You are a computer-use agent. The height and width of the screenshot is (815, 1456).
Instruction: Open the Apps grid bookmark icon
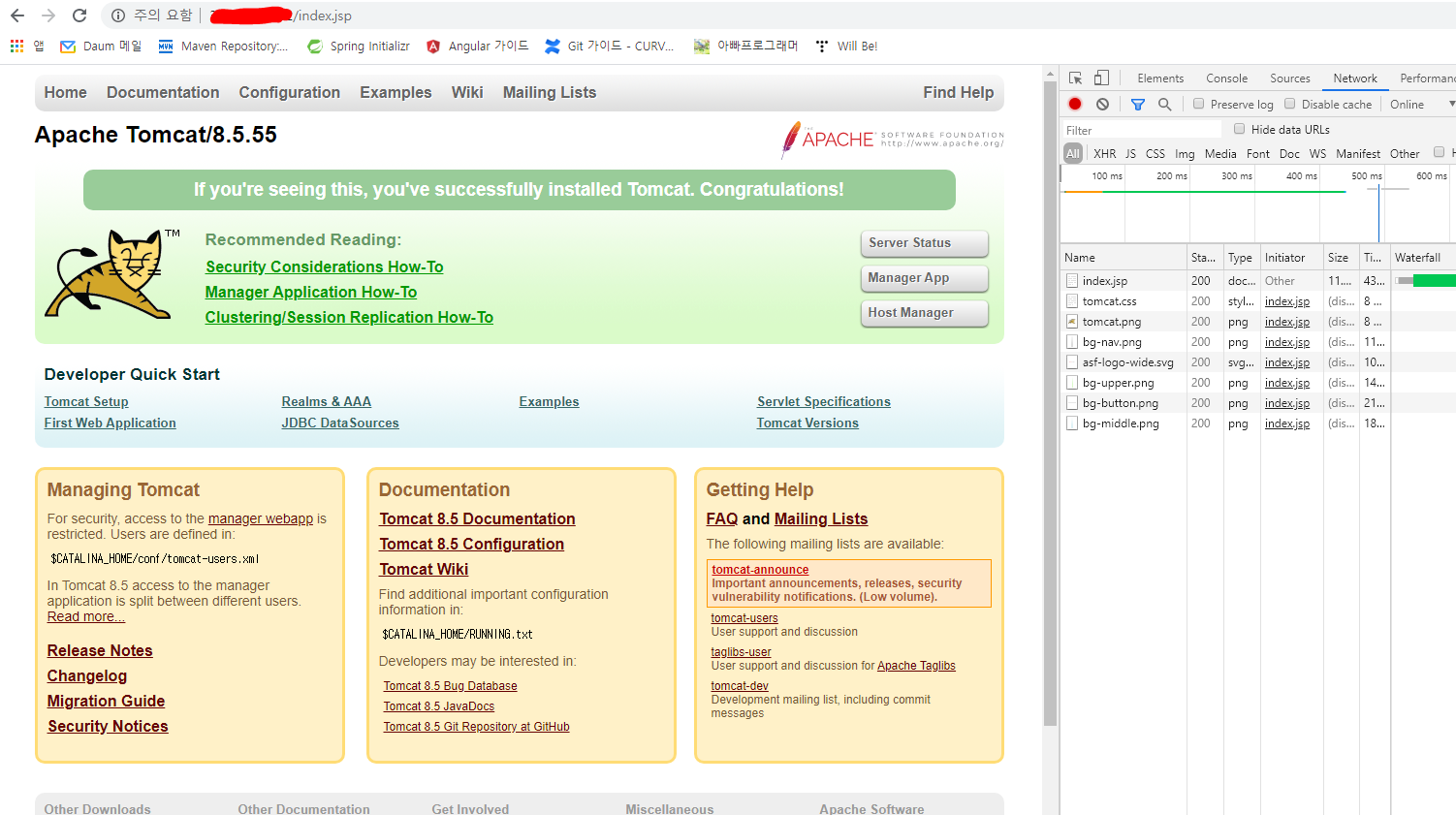[16, 46]
